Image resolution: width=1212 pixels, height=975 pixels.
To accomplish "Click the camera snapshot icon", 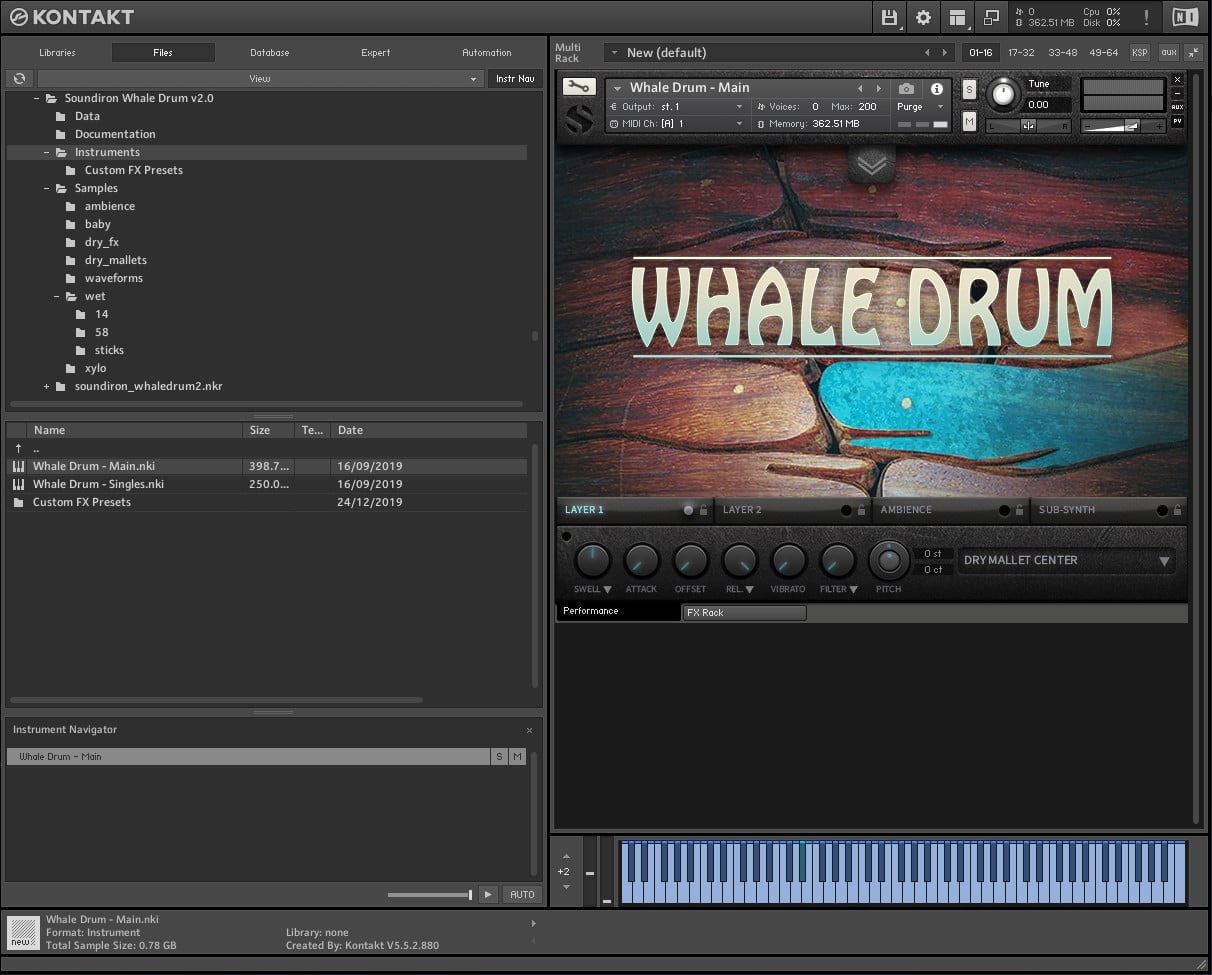I will click(906, 88).
